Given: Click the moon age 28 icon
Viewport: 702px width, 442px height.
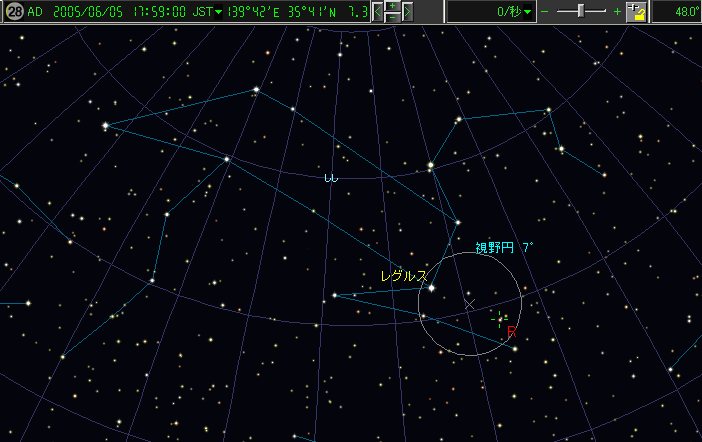Looking at the screenshot, I should click(13, 12).
